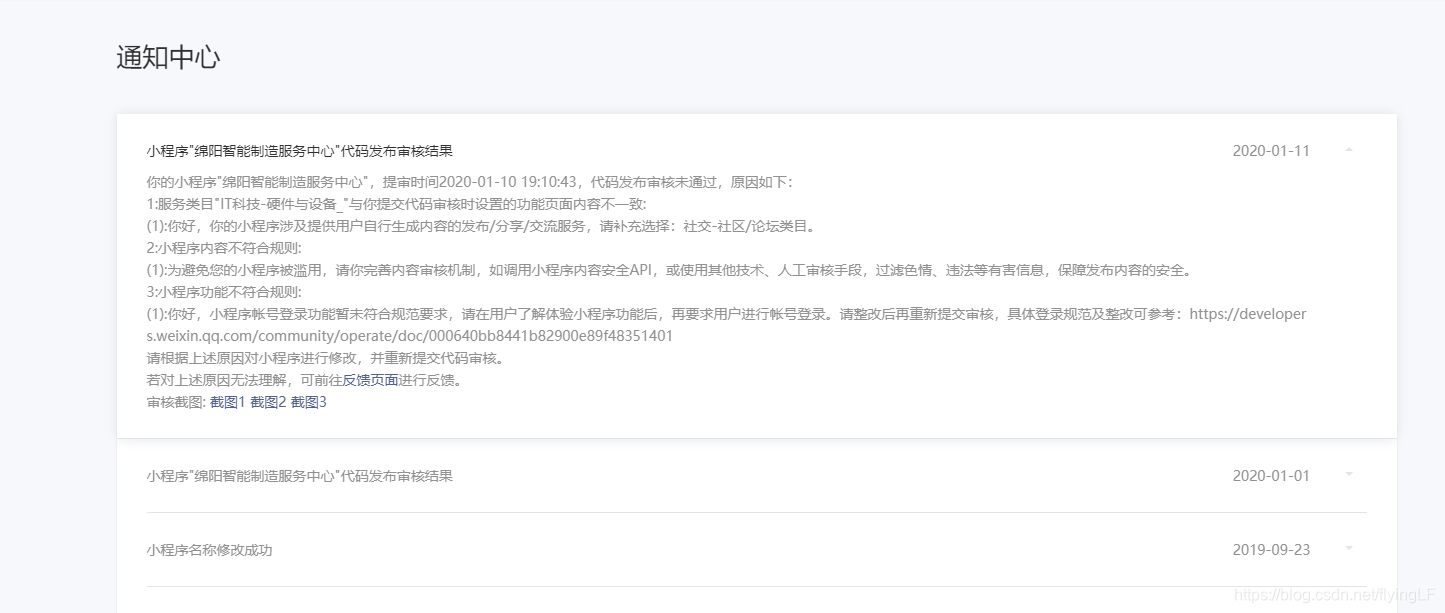Select the 通知中心 page heading
The height and width of the screenshot is (613, 1445).
pos(168,58)
